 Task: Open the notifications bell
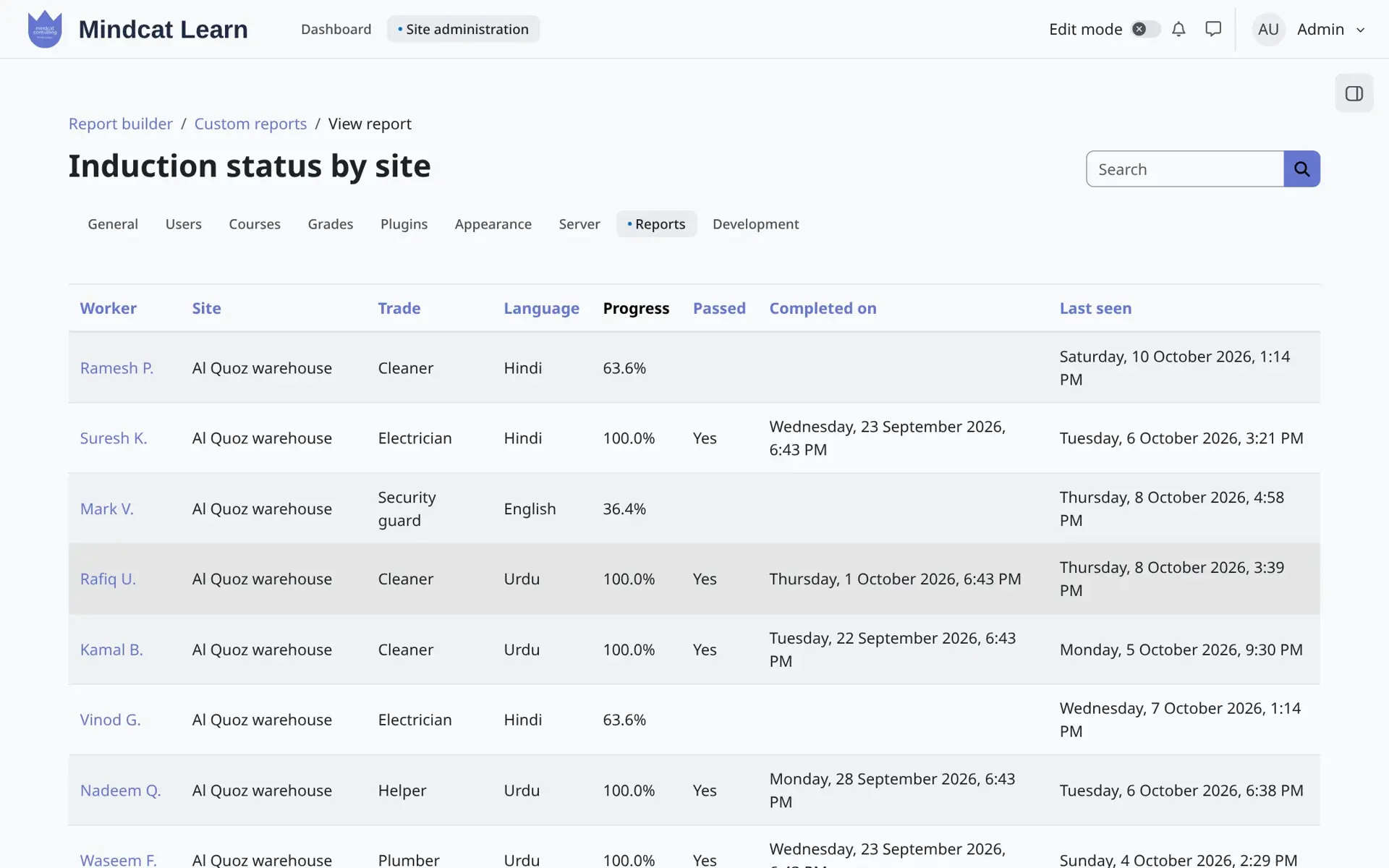pyautogui.click(x=1178, y=29)
